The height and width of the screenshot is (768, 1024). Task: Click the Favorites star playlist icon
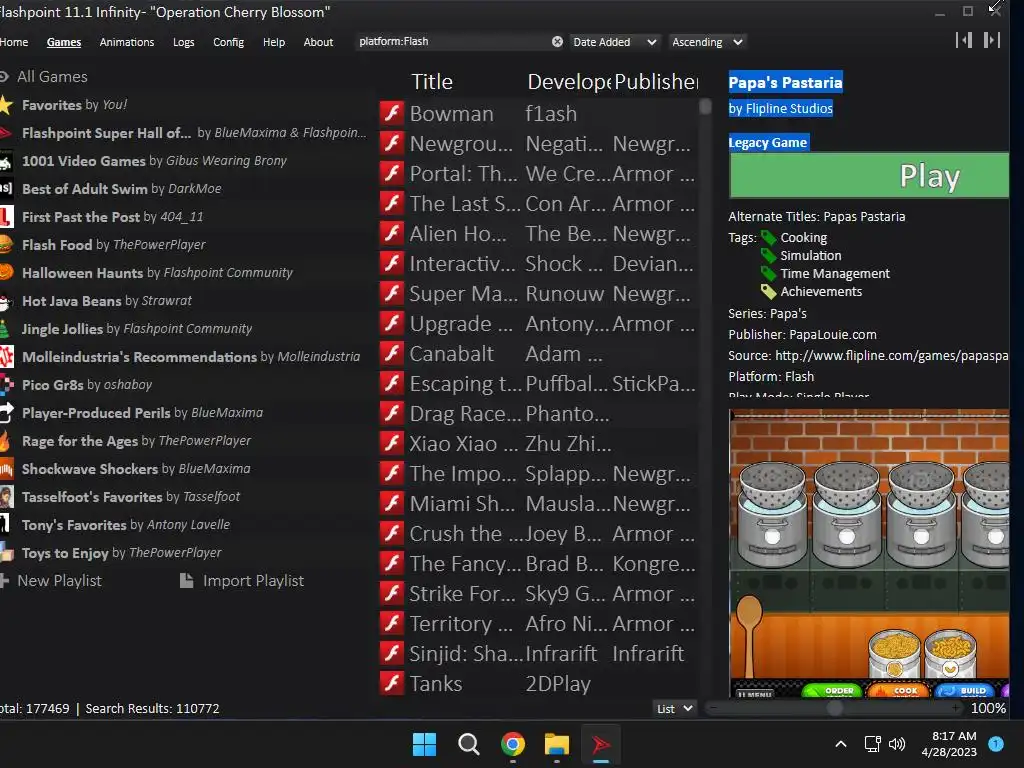click(6, 105)
